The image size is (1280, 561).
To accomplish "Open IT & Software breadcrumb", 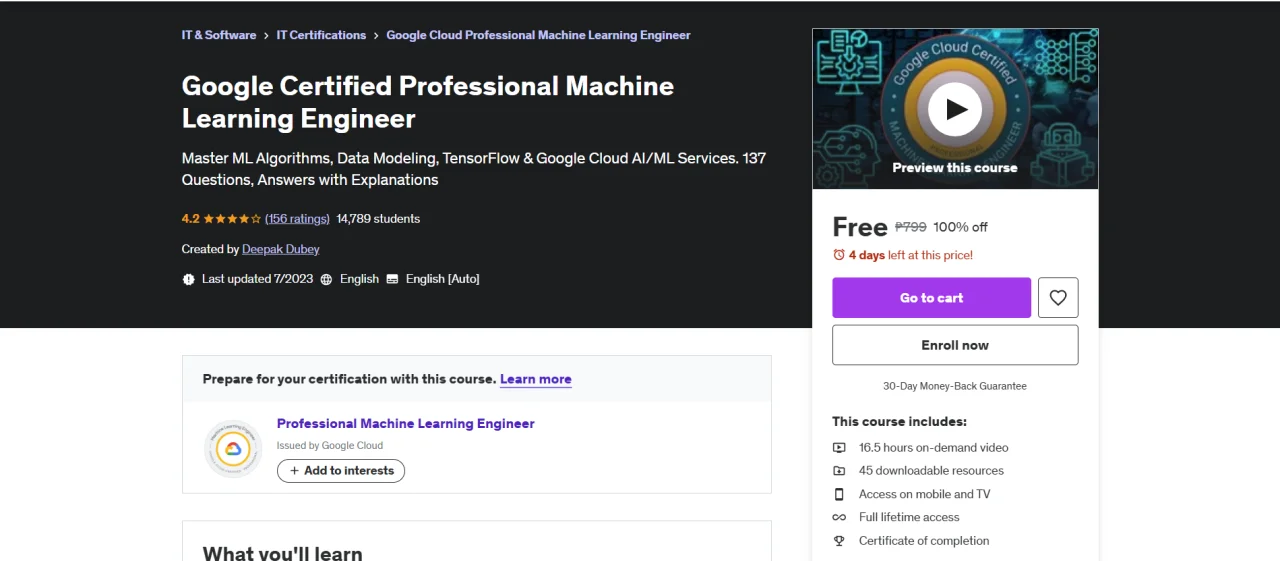I will (x=219, y=35).
